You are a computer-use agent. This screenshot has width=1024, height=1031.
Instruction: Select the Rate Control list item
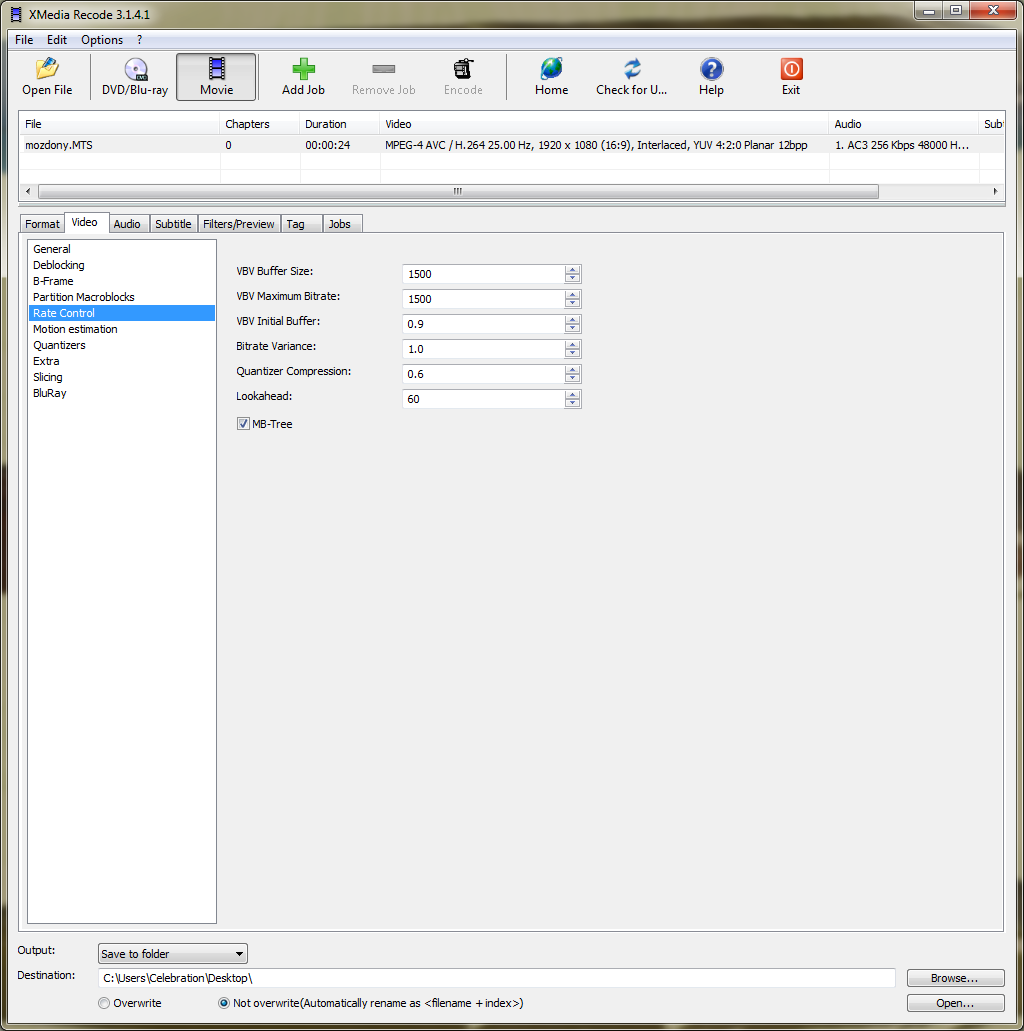tap(122, 313)
